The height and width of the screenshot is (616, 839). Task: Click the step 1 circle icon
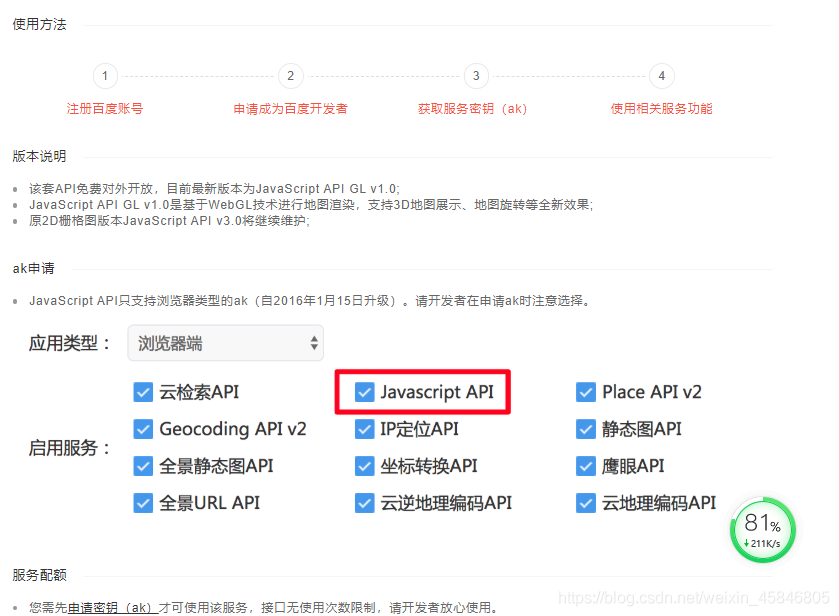(105, 76)
